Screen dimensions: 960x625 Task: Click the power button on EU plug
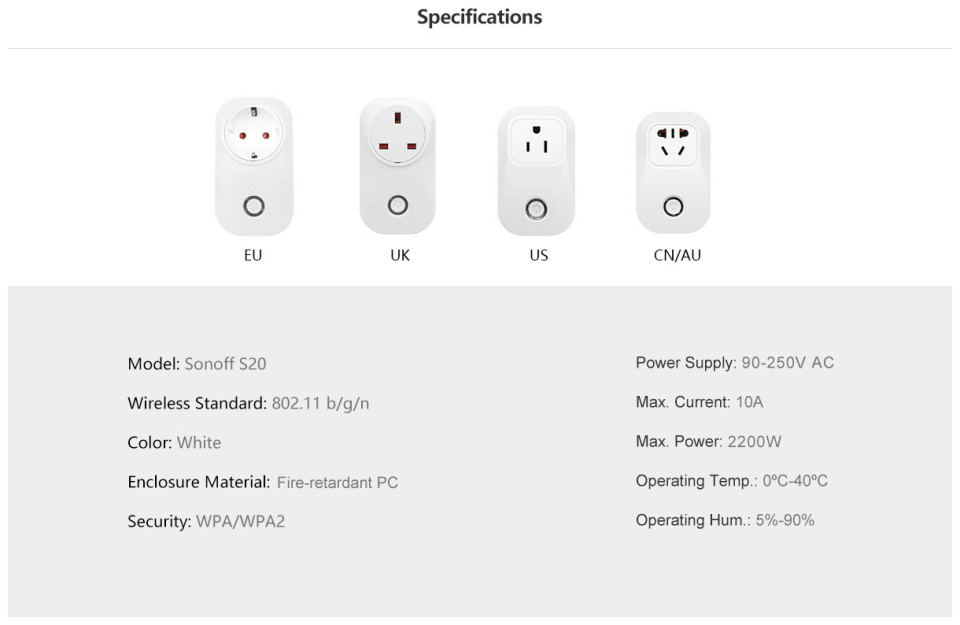[254, 206]
